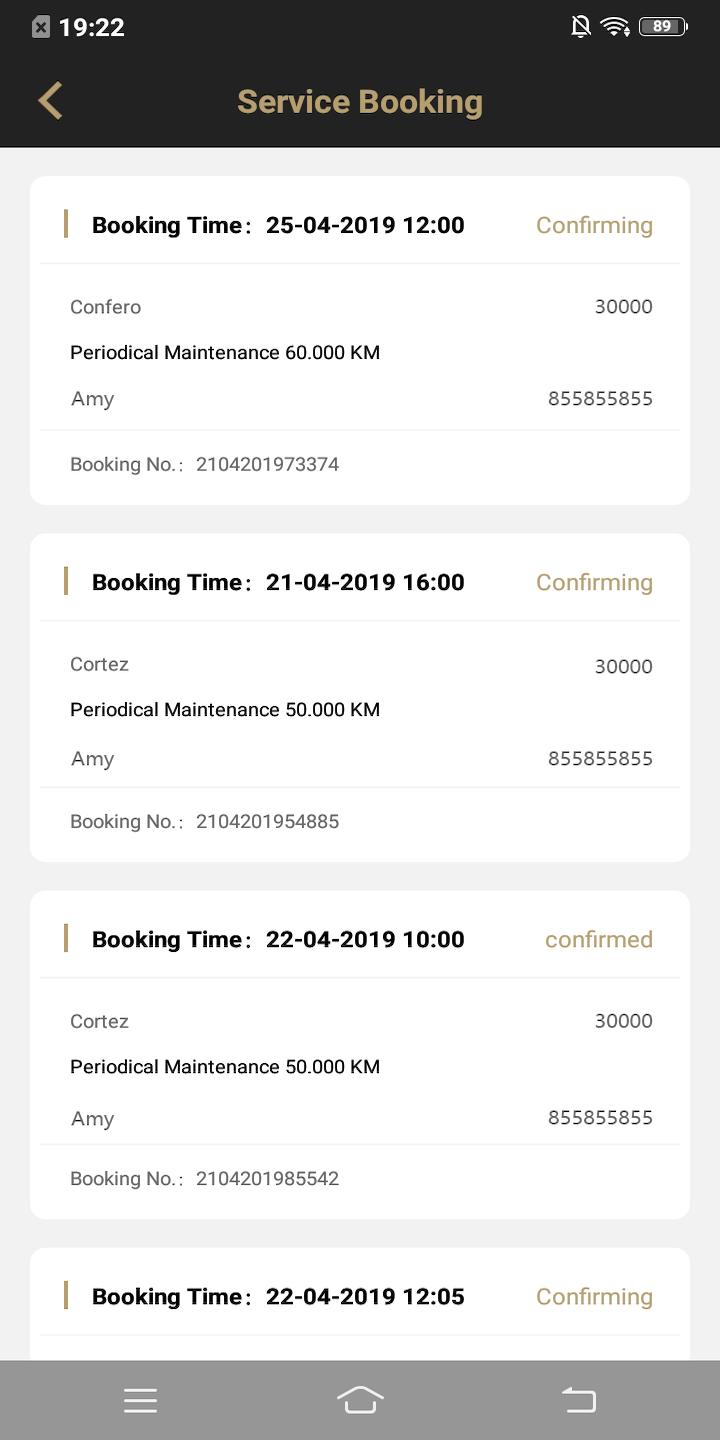This screenshot has height=1440, width=720.
Task: Tap the Wi-Fi status icon
Action: pyautogui.click(x=615, y=27)
